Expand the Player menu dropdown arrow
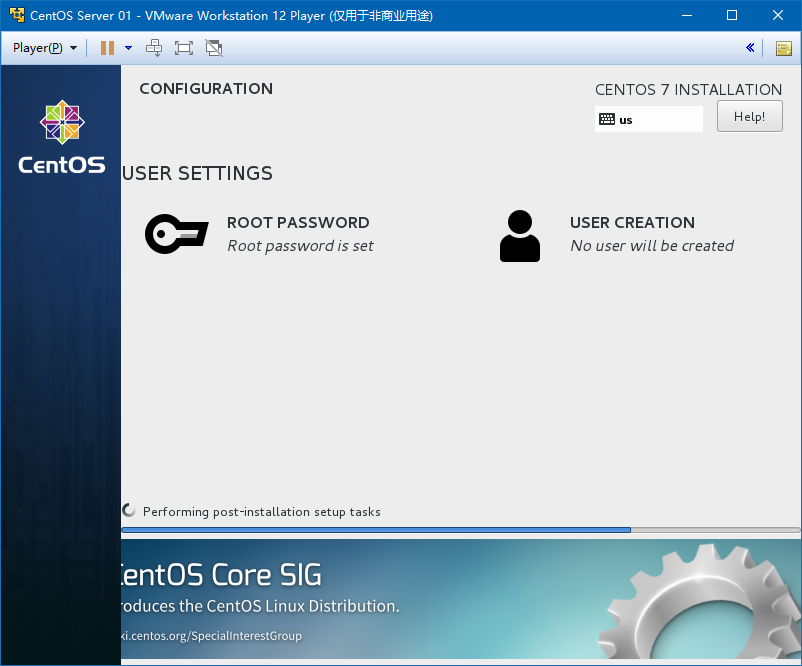This screenshot has height=666, width=802. [73, 47]
